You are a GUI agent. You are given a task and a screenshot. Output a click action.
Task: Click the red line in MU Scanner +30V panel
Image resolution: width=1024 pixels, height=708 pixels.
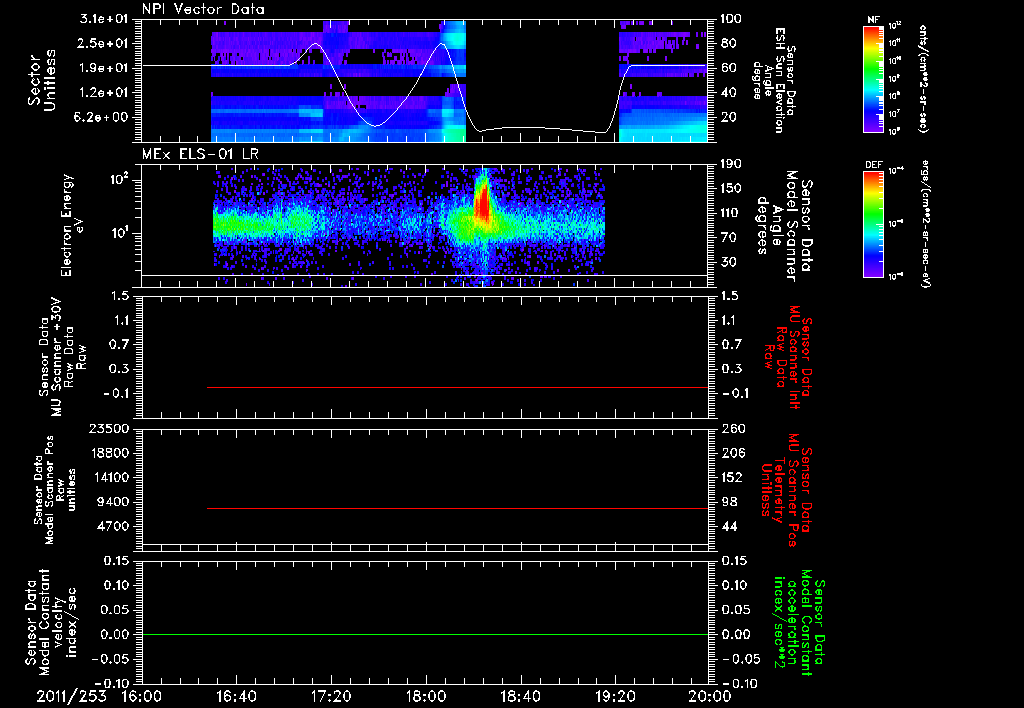(x=457, y=387)
